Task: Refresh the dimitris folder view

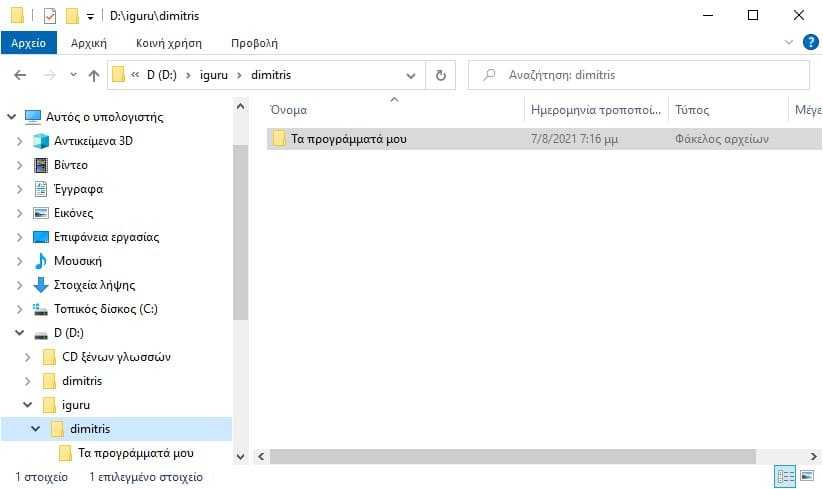Action: point(441,76)
